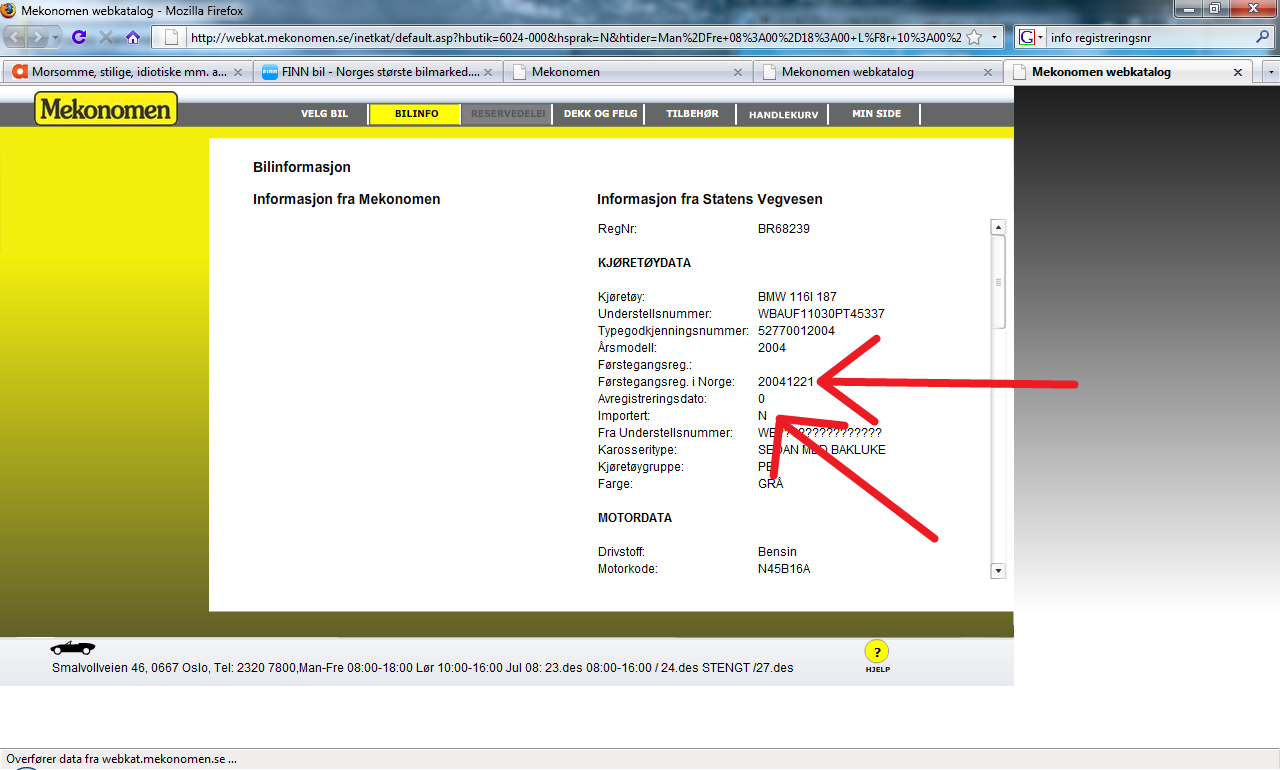Select the engine code N45B16A
The image size is (1280, 770).
point(784,568)
